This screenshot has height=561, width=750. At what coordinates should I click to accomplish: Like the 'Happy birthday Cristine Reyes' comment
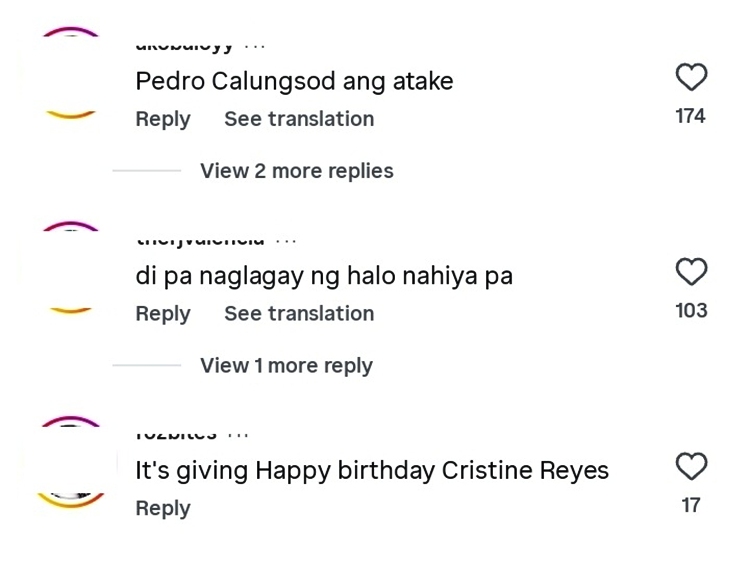coord(691,466)
